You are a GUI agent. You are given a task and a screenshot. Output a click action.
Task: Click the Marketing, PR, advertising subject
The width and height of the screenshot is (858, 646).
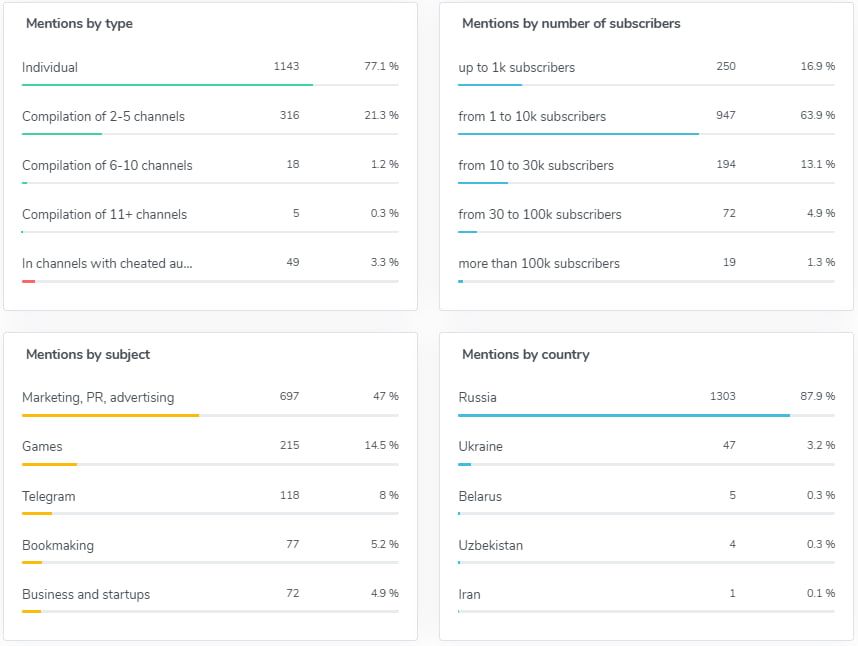click(x=98, y=397)
